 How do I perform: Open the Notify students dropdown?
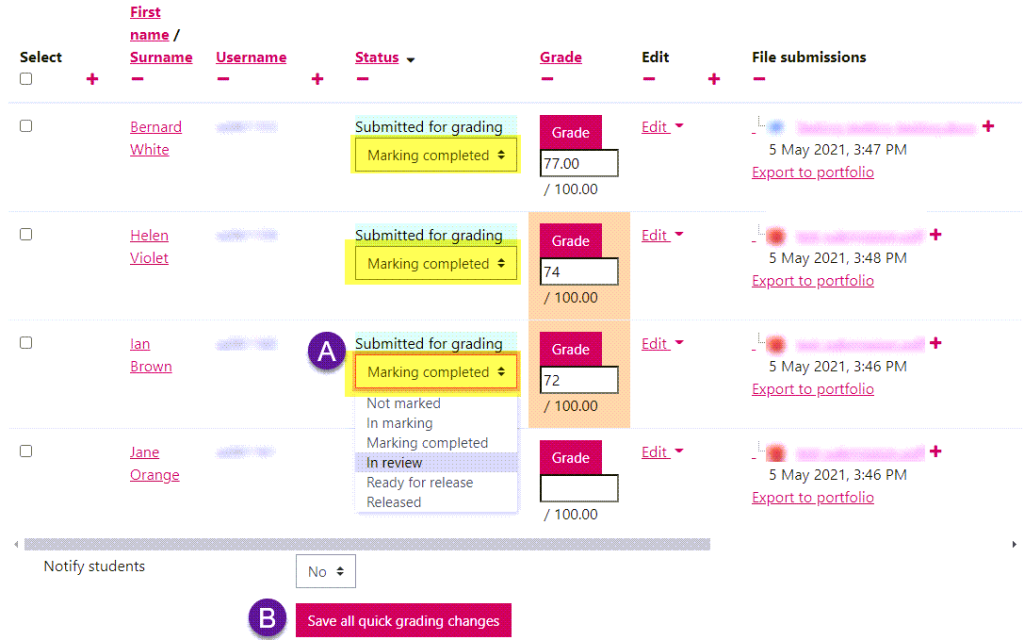coord(325,571)
